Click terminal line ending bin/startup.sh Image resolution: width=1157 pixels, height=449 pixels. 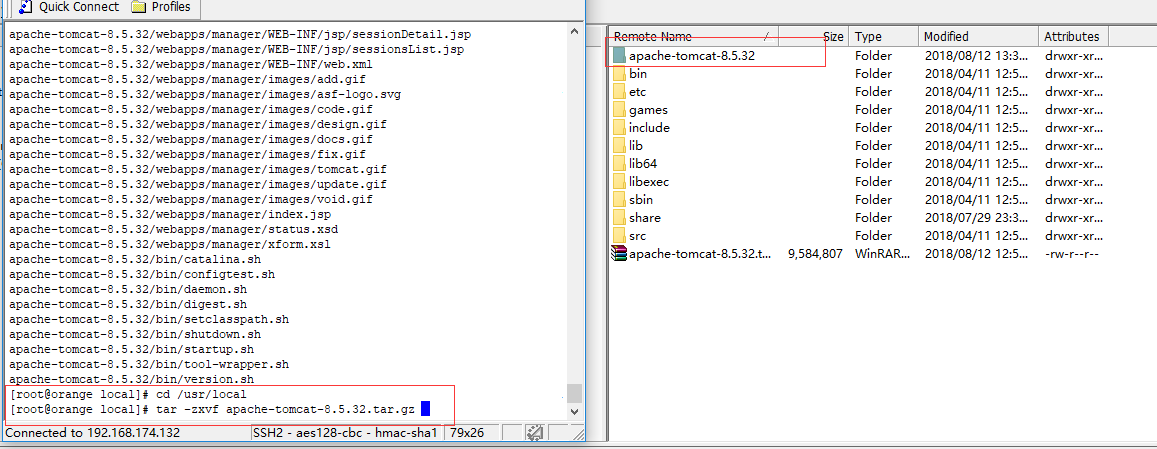pos(131,349)
